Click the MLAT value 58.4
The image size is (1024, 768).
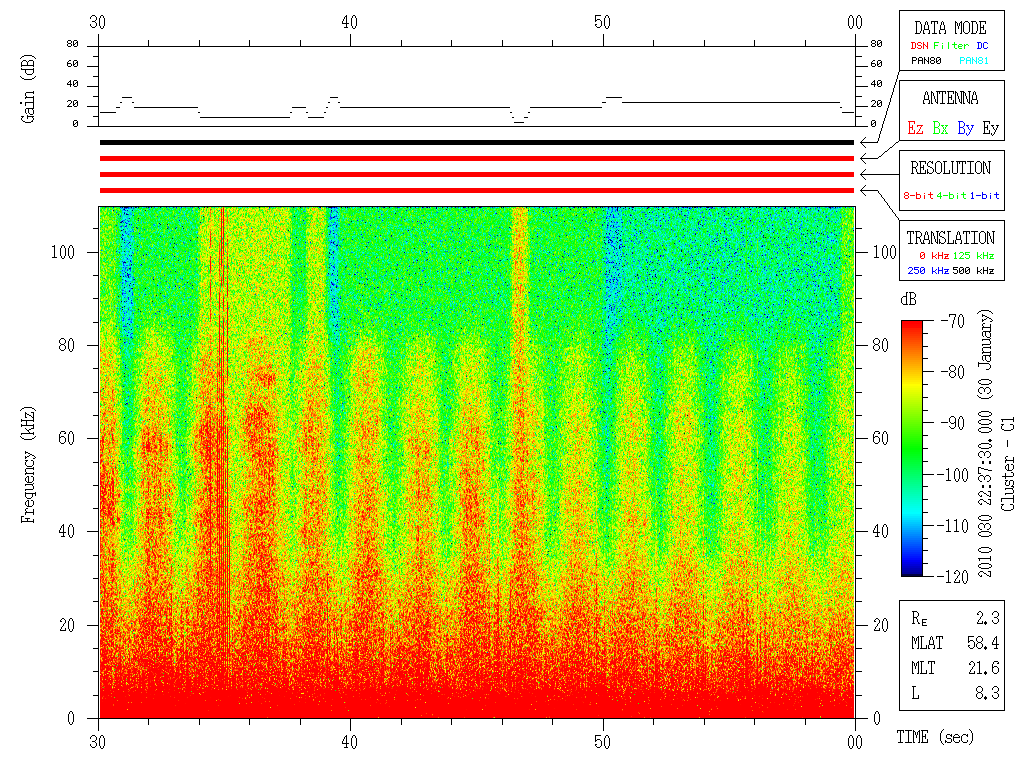[x=983, y=643]
